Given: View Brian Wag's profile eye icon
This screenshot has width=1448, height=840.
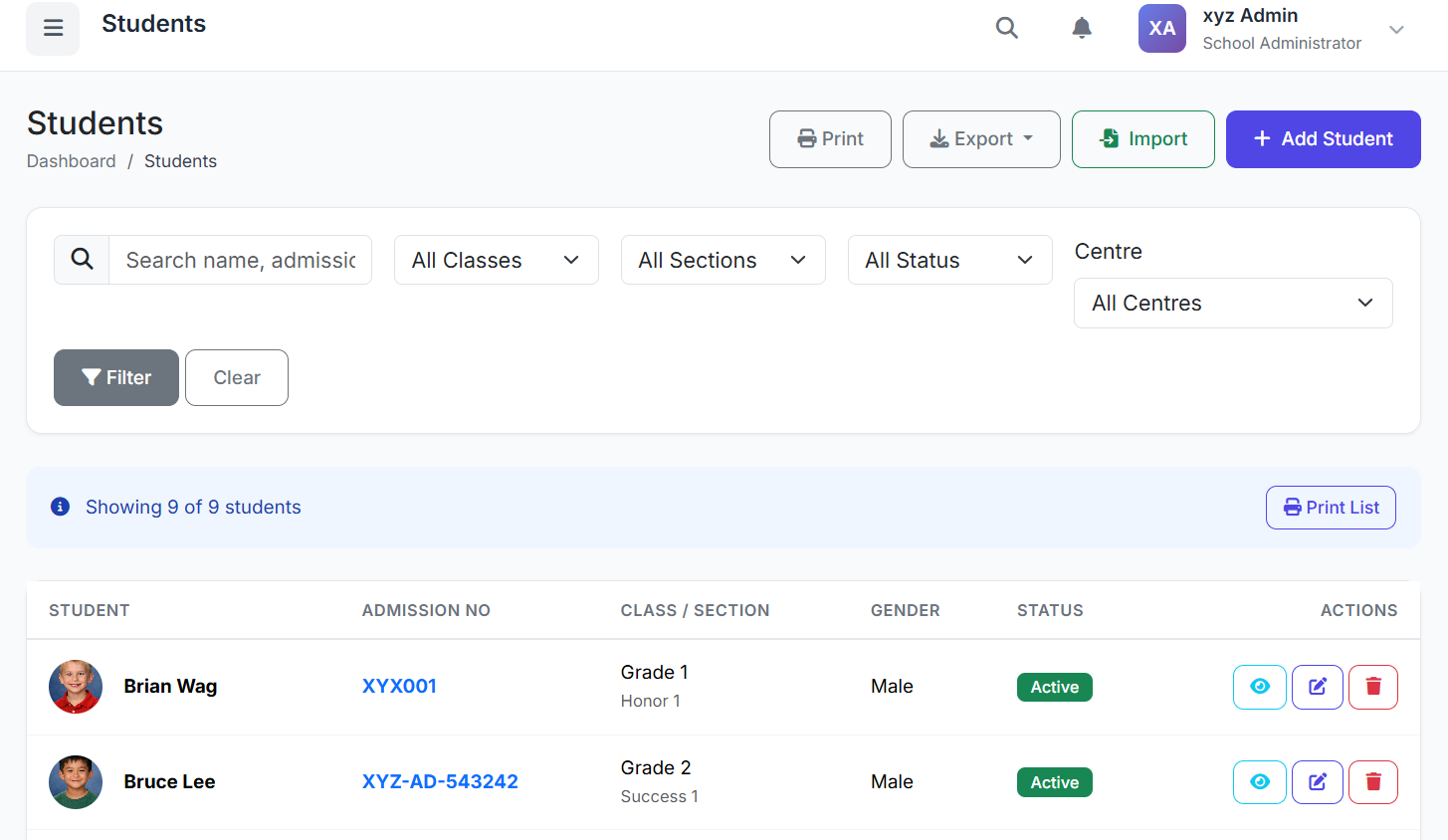Looking at the screenshot, I should 1259,687.
